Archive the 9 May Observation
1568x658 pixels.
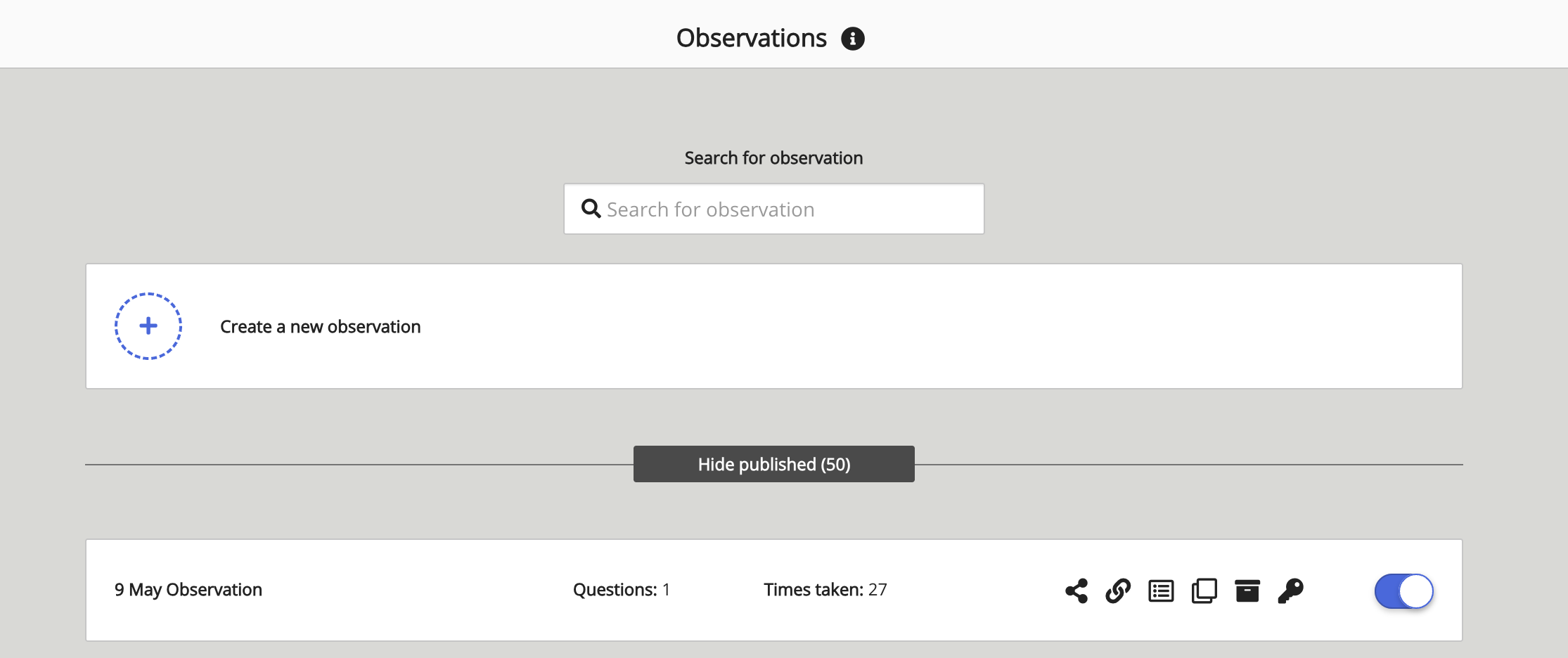click(1247, 591)
